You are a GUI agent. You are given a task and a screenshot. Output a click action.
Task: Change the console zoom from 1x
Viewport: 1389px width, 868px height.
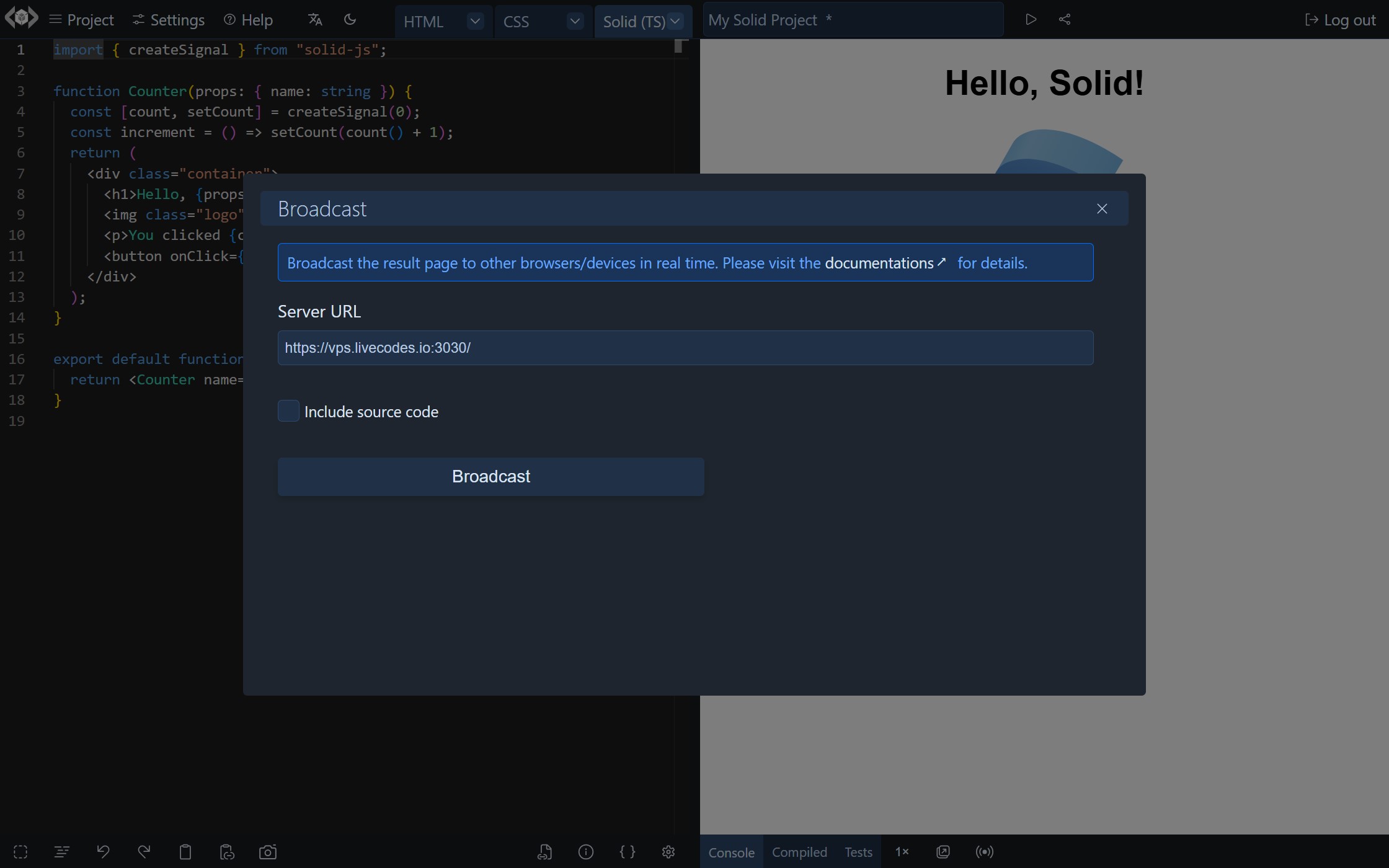click(x=902, y=852)
